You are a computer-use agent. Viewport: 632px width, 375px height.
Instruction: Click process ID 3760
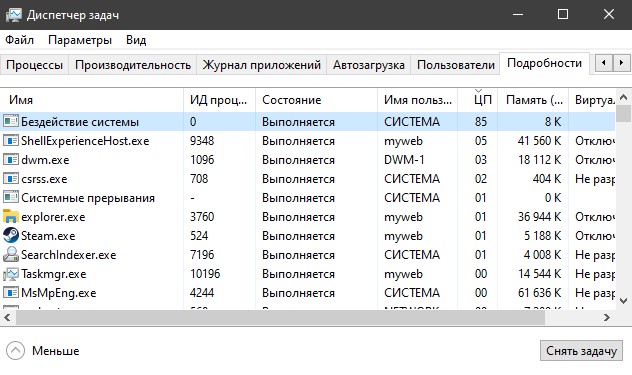202,217
